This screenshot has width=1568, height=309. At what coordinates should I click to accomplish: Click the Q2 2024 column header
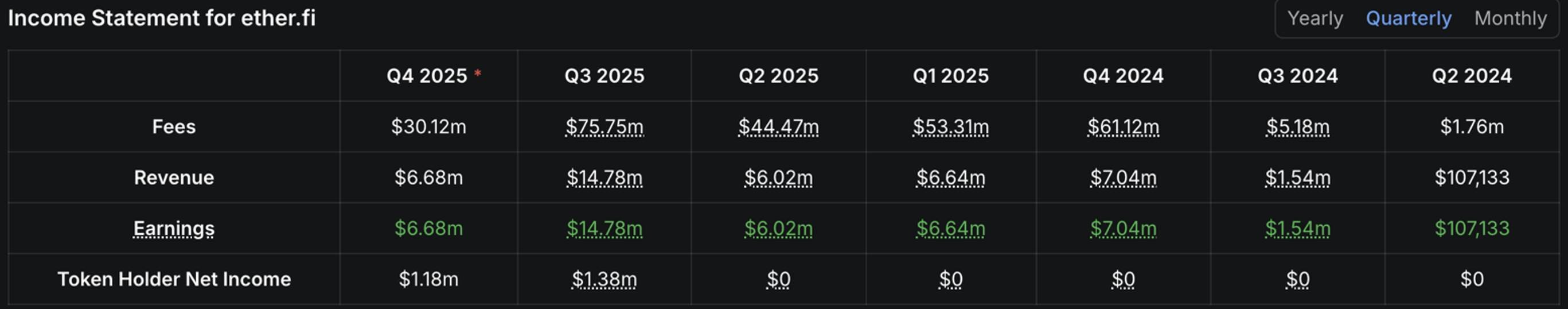pyautogui.click(x=1471, y=76)
